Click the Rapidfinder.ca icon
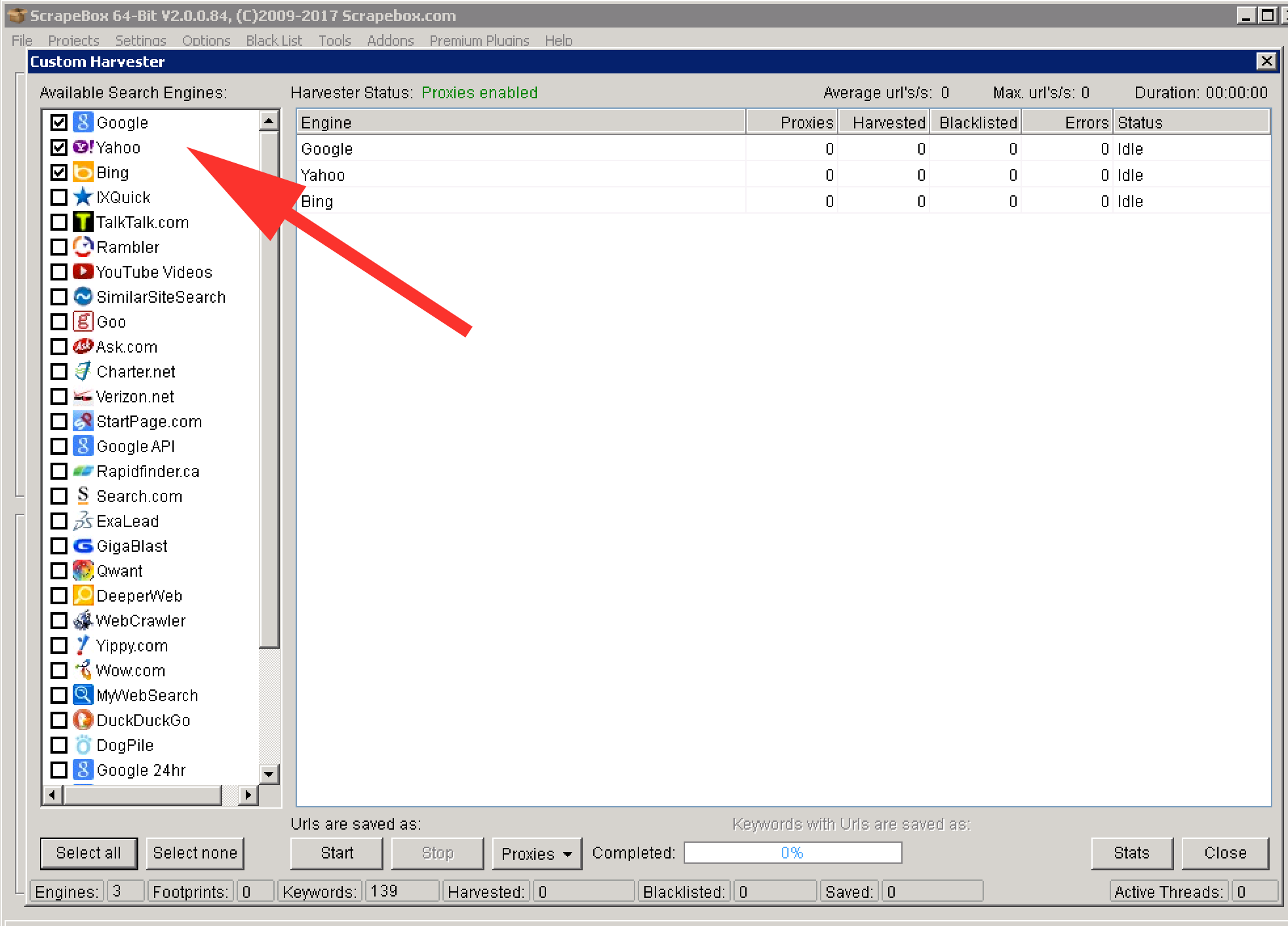 point(83,471)
